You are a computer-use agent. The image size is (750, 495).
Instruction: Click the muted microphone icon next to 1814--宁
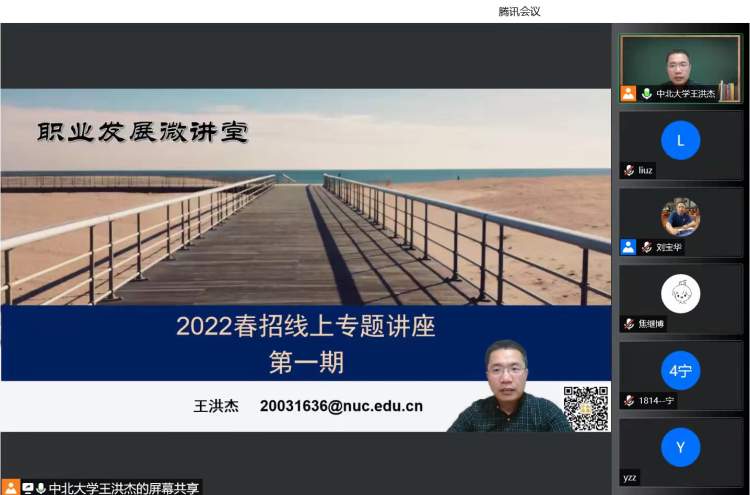629,400
